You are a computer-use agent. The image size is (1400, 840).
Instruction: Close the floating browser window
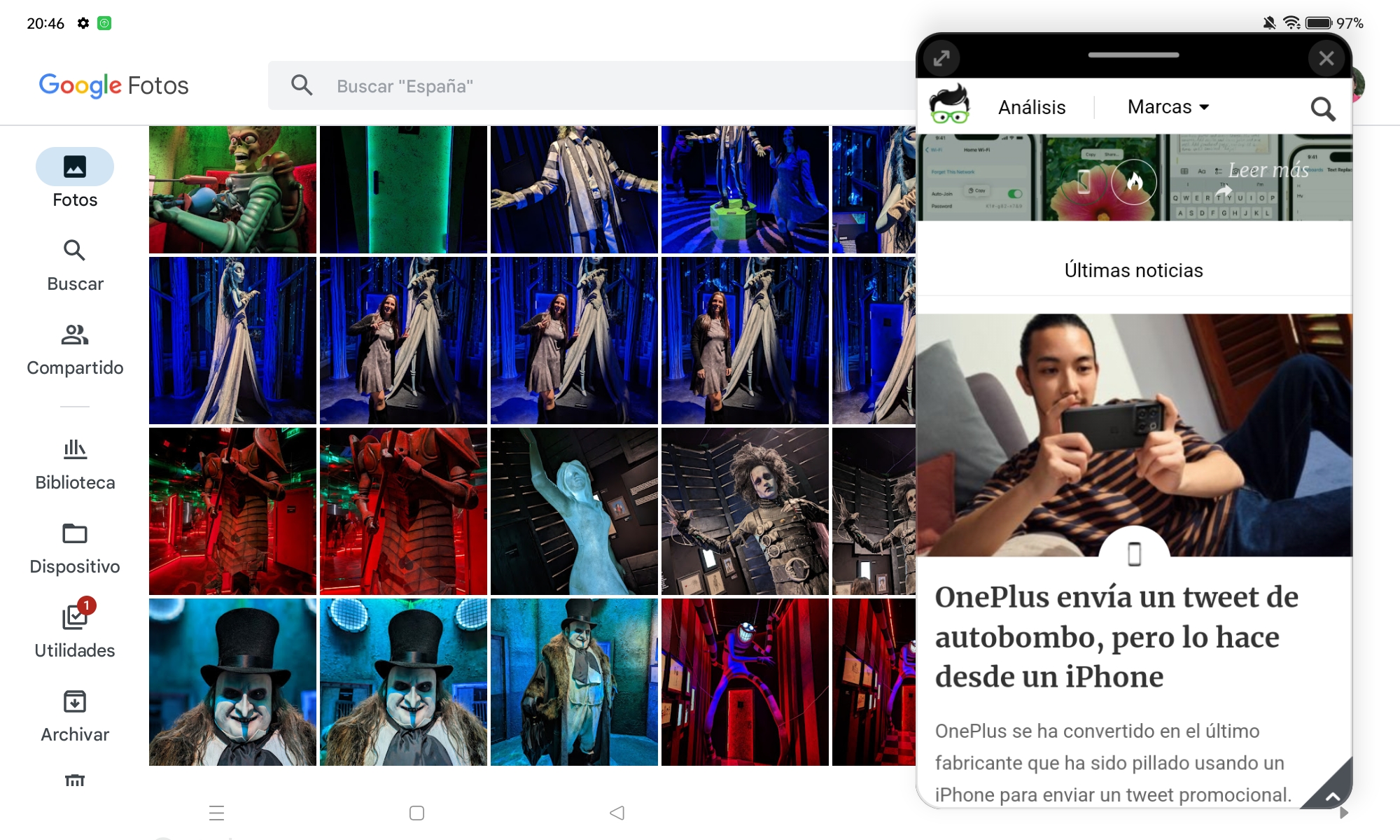pyautogui.click(x=1326, y=58)
